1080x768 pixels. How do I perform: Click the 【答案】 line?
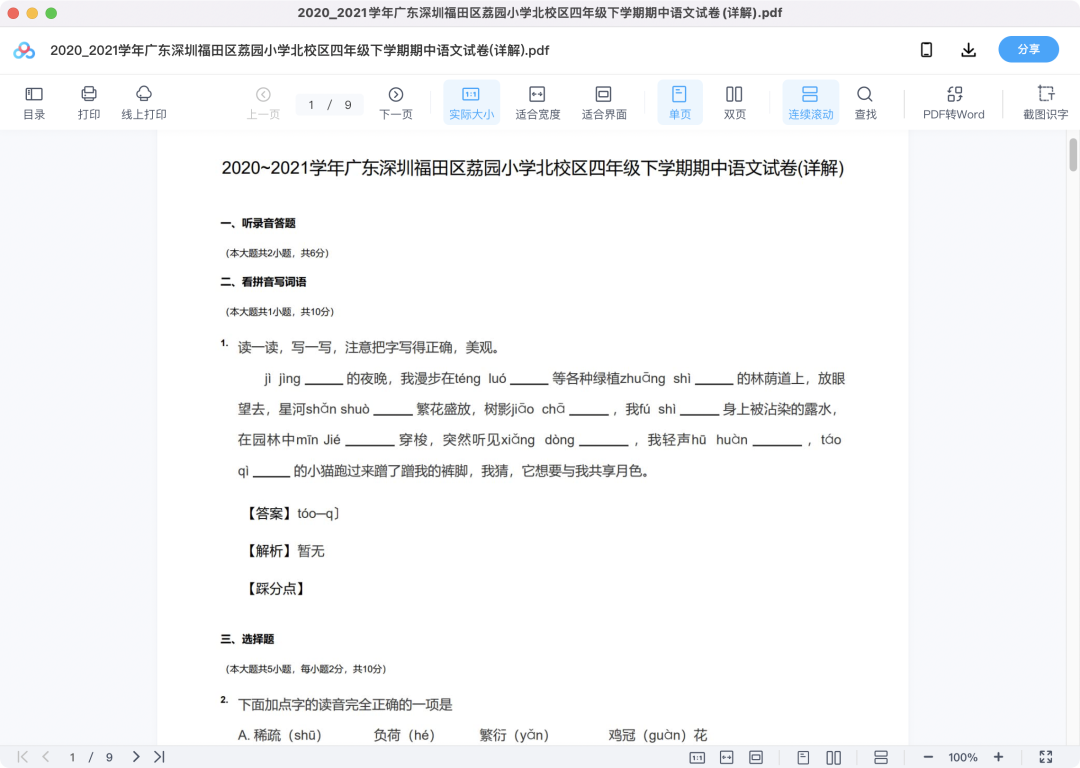click(291, 514)
